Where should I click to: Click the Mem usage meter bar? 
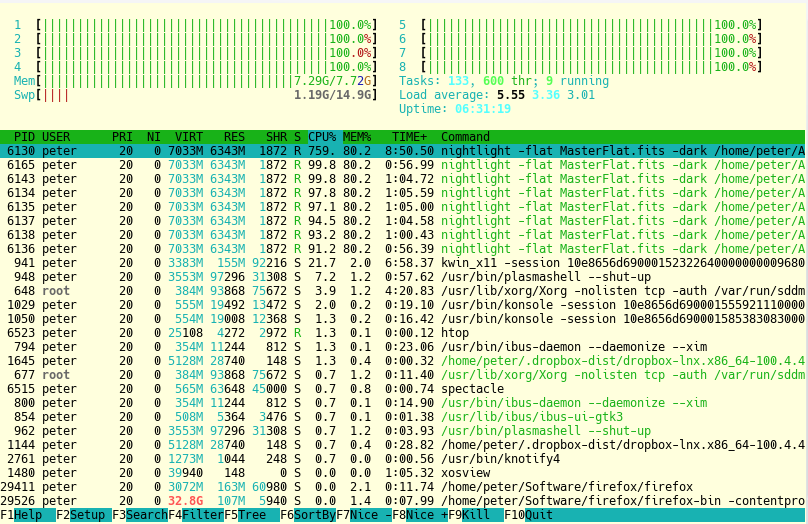(x=196, y=81)
